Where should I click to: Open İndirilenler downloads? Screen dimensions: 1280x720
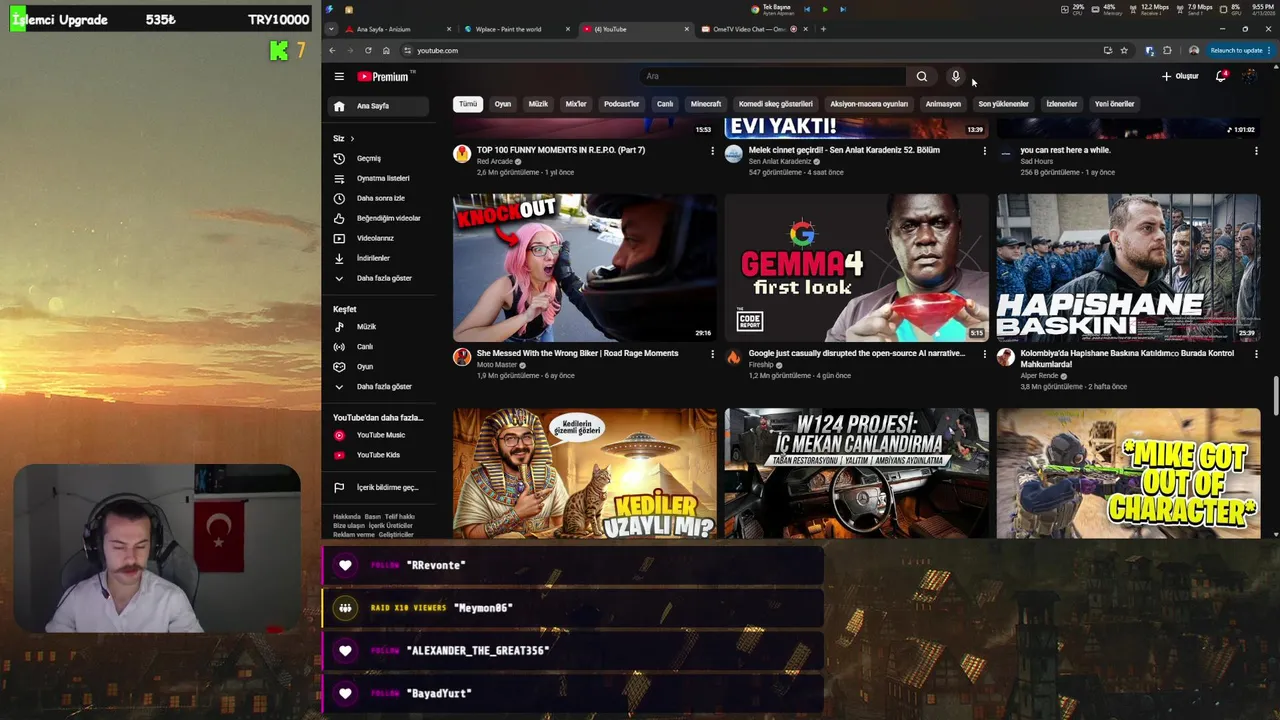[x=380, y=258]
